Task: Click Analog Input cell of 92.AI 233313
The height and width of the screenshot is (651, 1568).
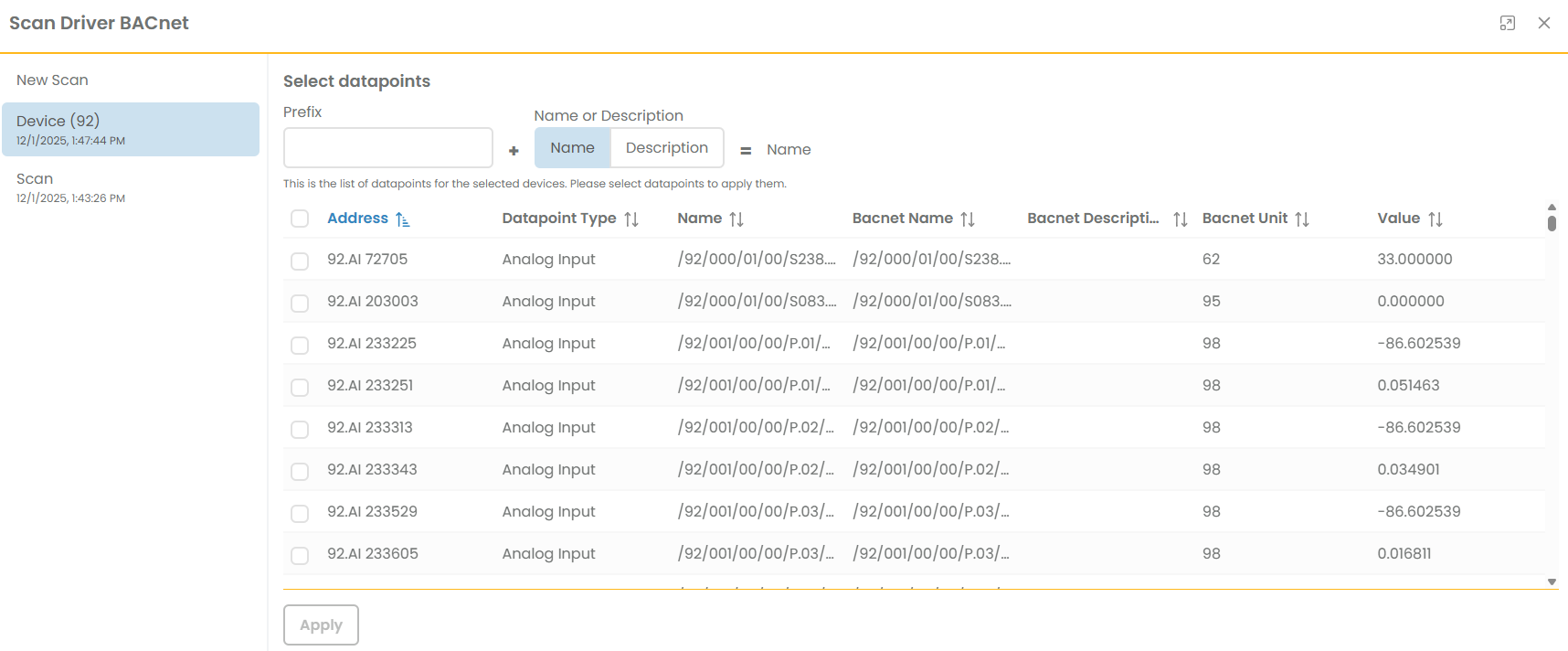Action: pos(548,428)
